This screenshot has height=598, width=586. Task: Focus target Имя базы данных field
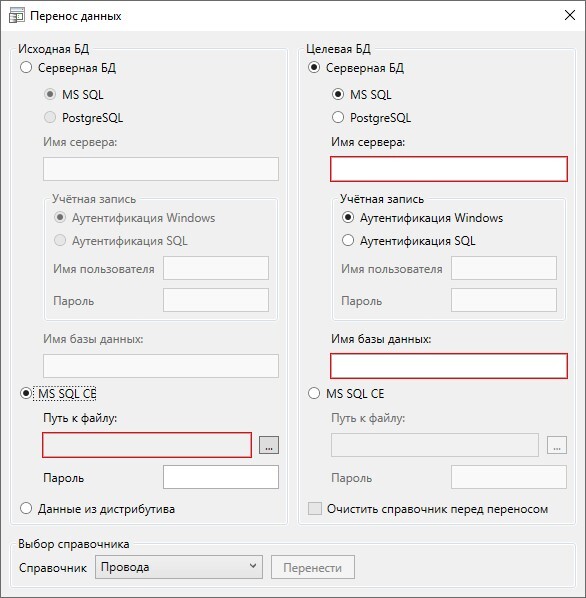(x=449, y=366)
